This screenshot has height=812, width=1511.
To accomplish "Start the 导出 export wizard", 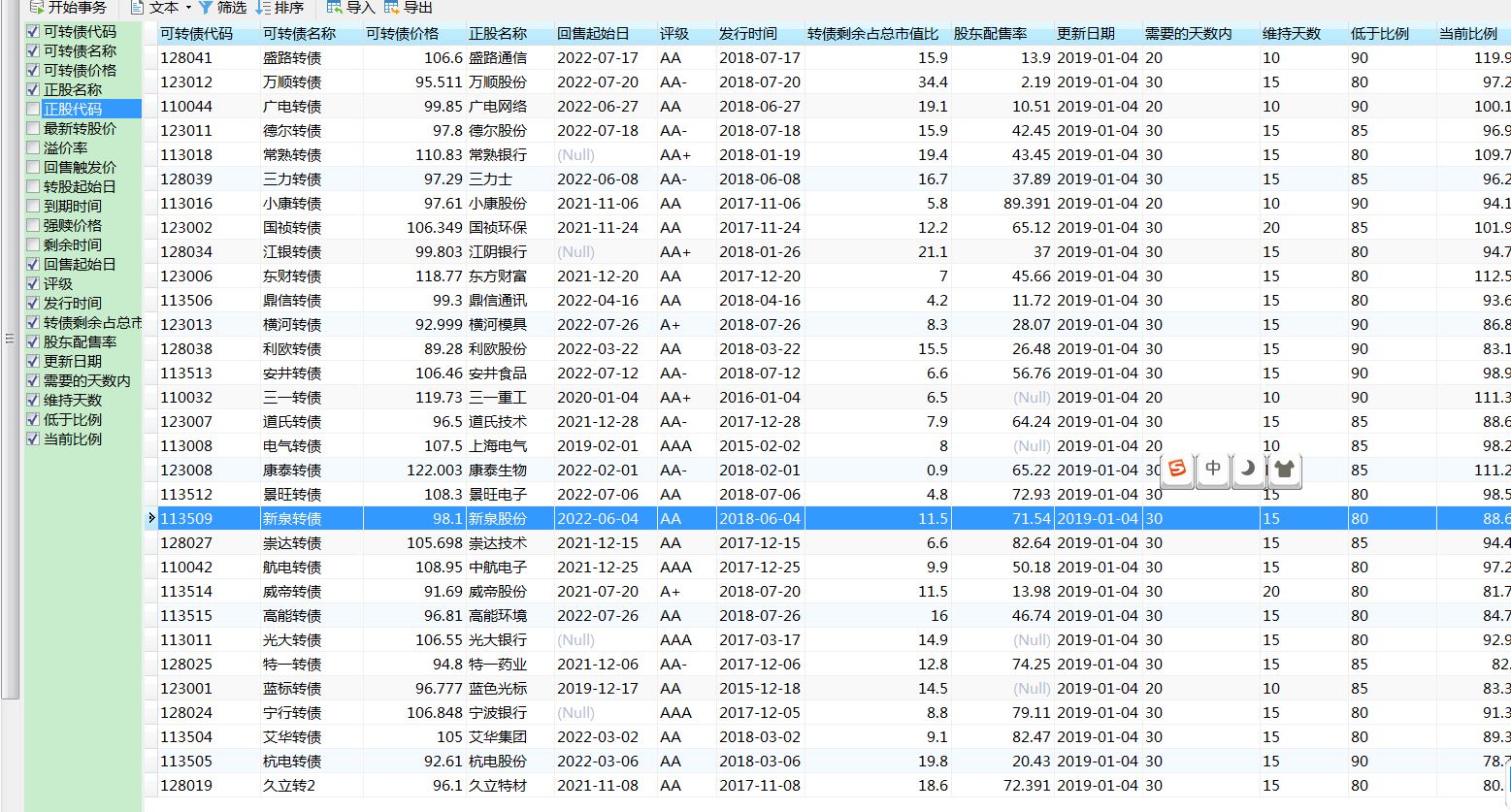I will [x=408, y=8].
